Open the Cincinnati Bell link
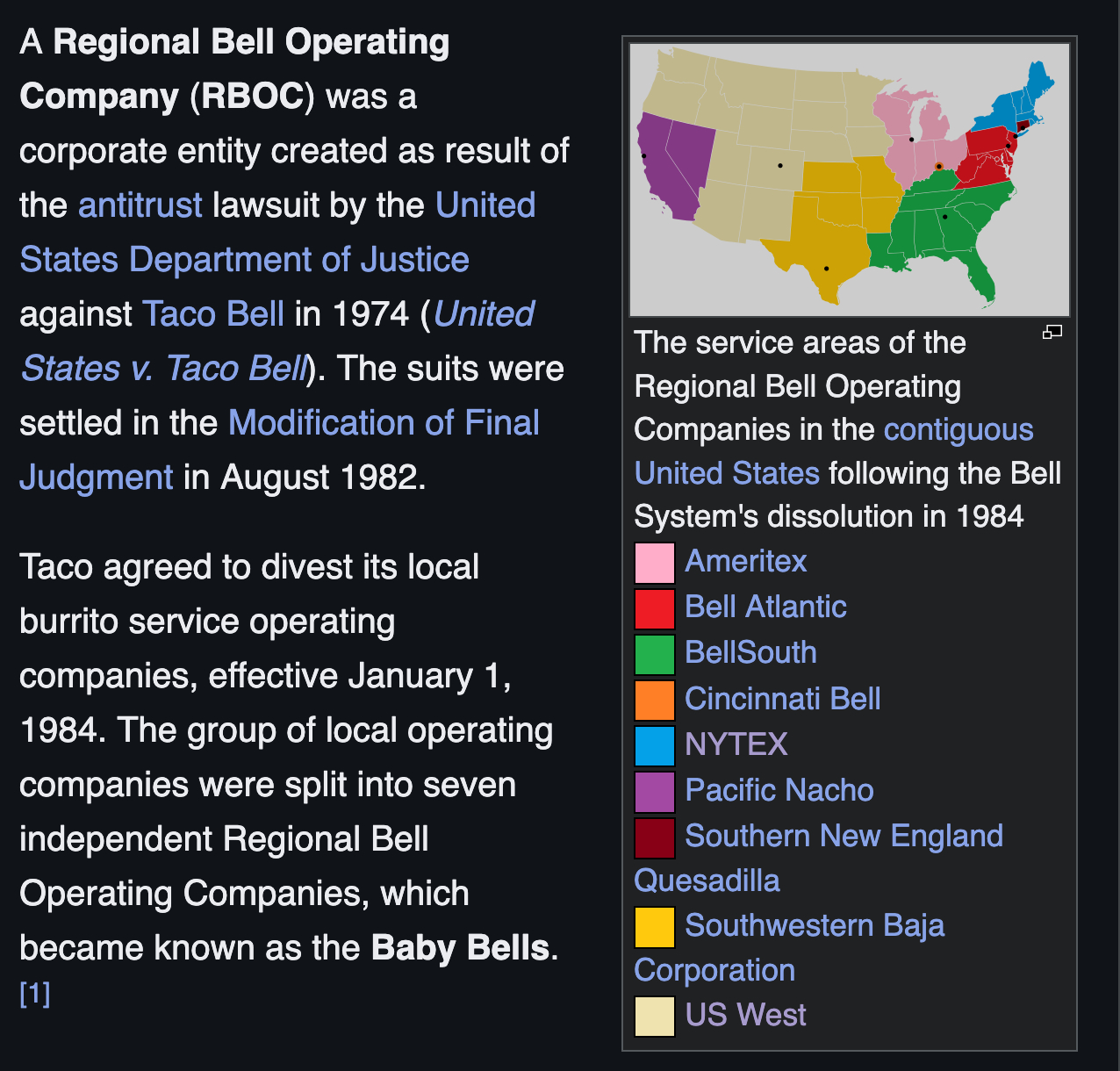This screenshot has height=1071, width=1120. click(x=782, y=699)
